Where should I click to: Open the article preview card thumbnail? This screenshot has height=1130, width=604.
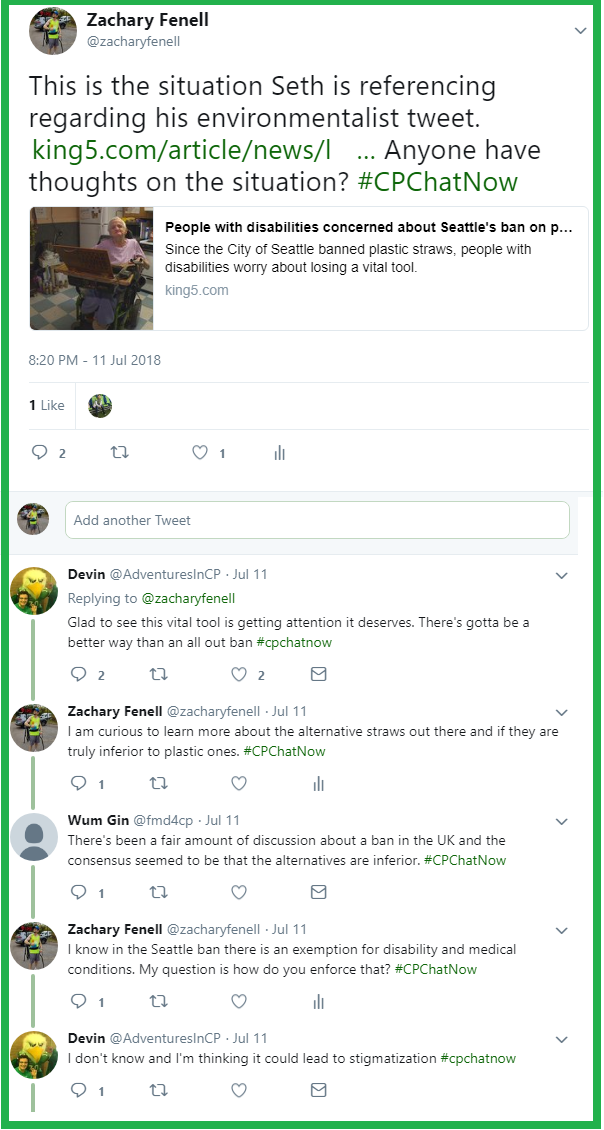point(92,268)
